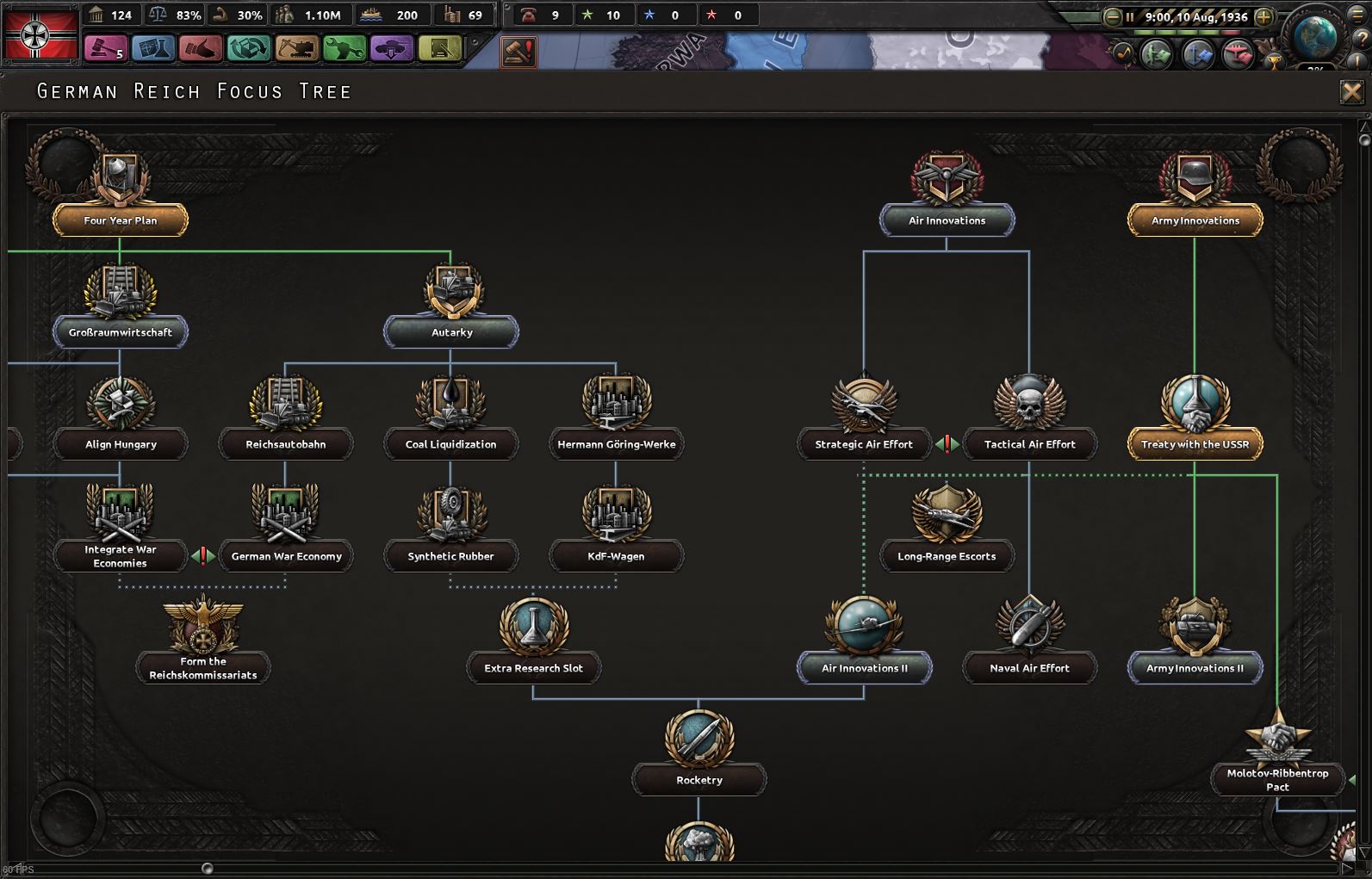Increase game speed with plus button
1372x879 pixels.
pyautogui.click(x=1264, y=17)
